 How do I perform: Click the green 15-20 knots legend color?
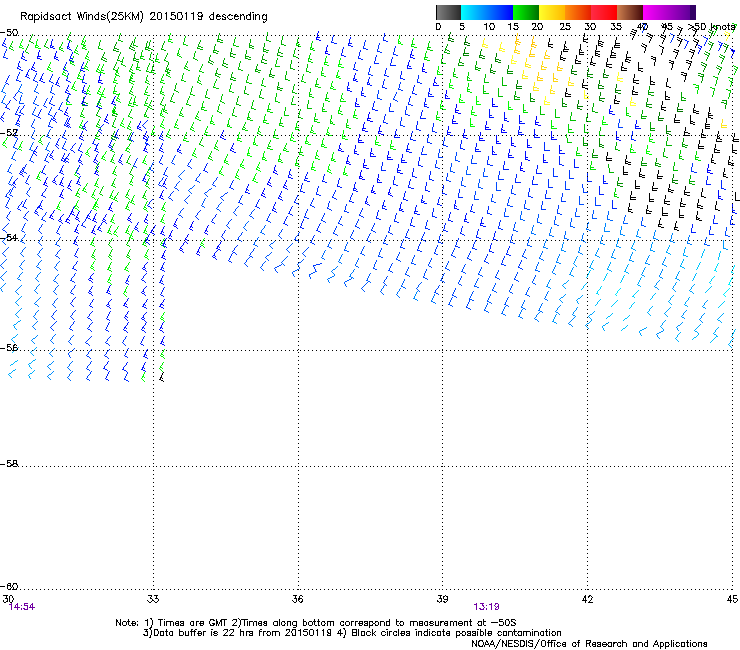click(x=526, y=12)
